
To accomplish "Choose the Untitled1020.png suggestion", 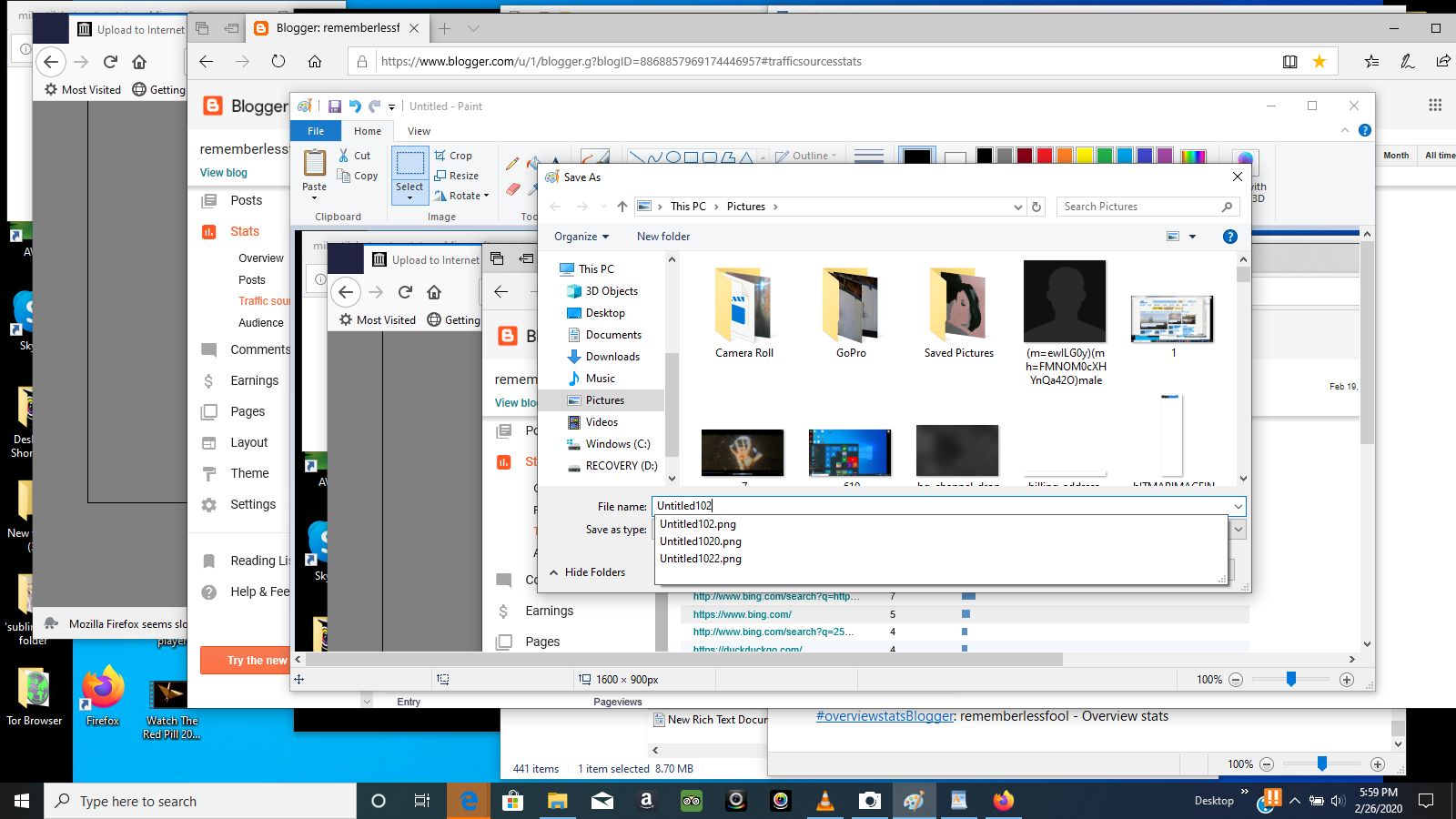I will tap(701, 541).
